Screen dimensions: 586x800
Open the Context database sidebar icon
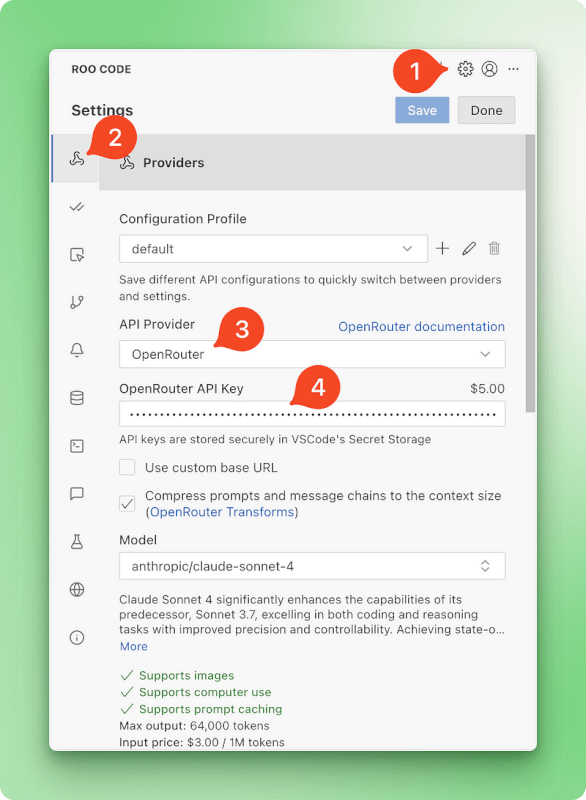pos(77,398)
